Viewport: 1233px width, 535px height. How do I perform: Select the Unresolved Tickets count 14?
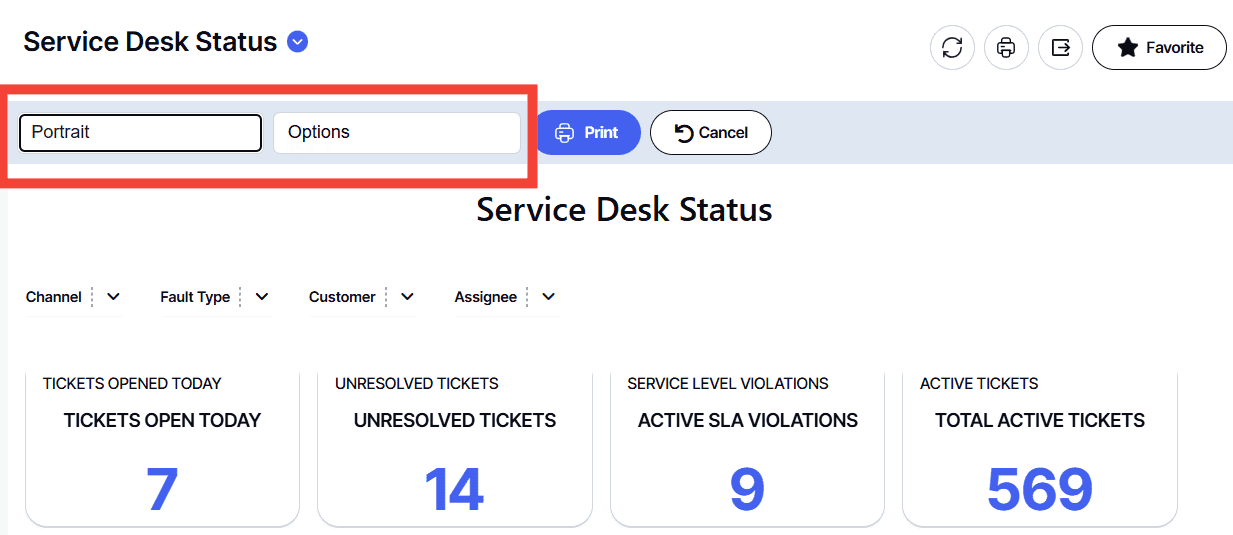click(x=455, y=489)
